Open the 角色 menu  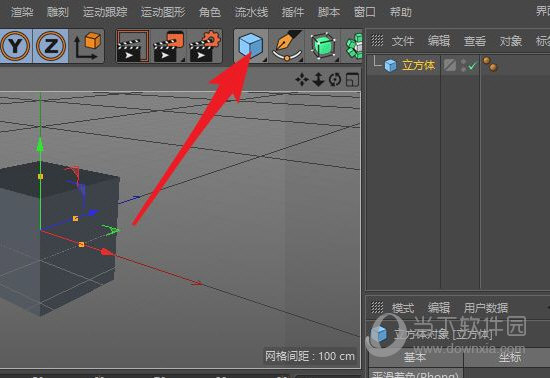[210, 12]
